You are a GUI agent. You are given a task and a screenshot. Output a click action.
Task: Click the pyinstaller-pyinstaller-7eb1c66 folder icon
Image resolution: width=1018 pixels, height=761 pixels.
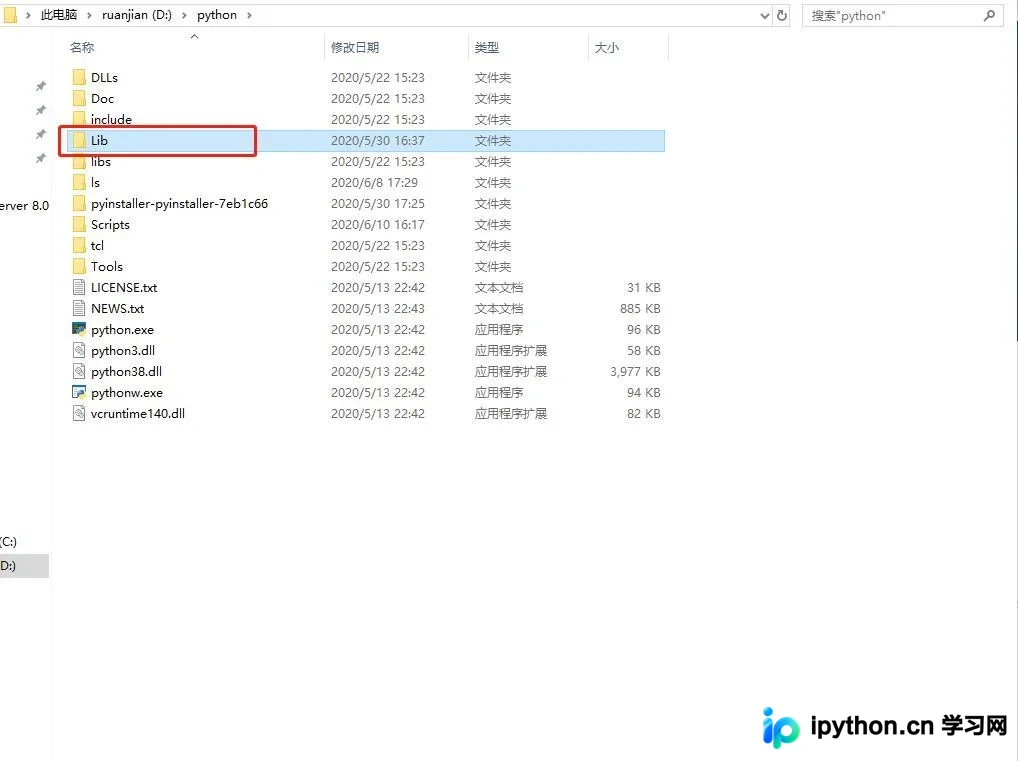79,203
